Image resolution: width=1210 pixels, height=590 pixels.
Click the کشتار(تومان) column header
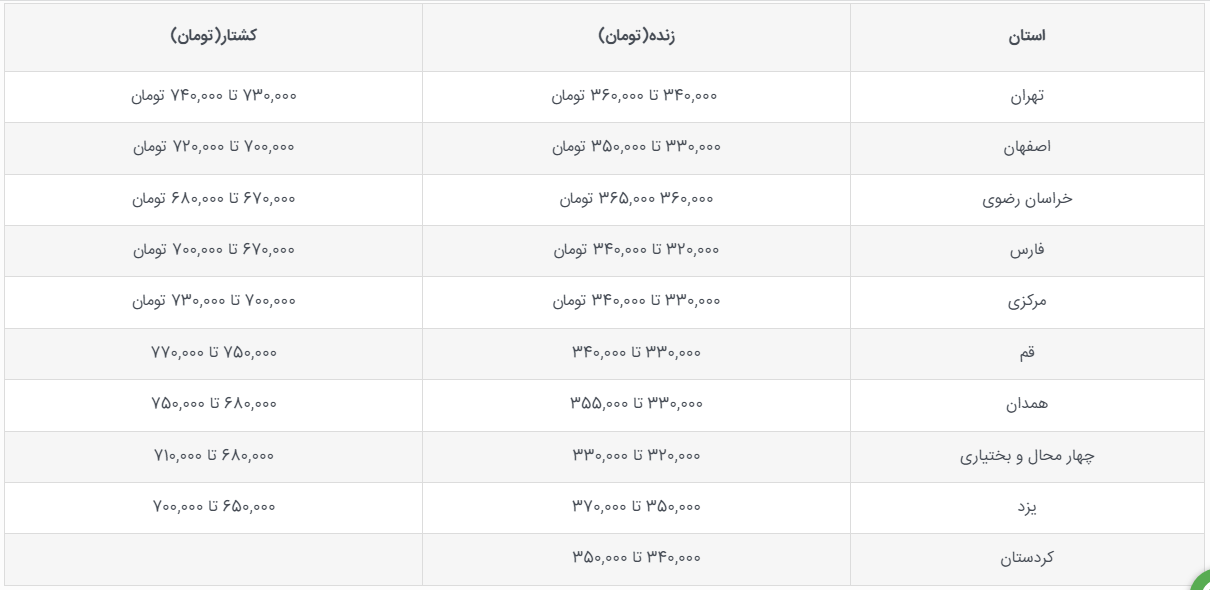pyautogui.click(x=213, y=36)
